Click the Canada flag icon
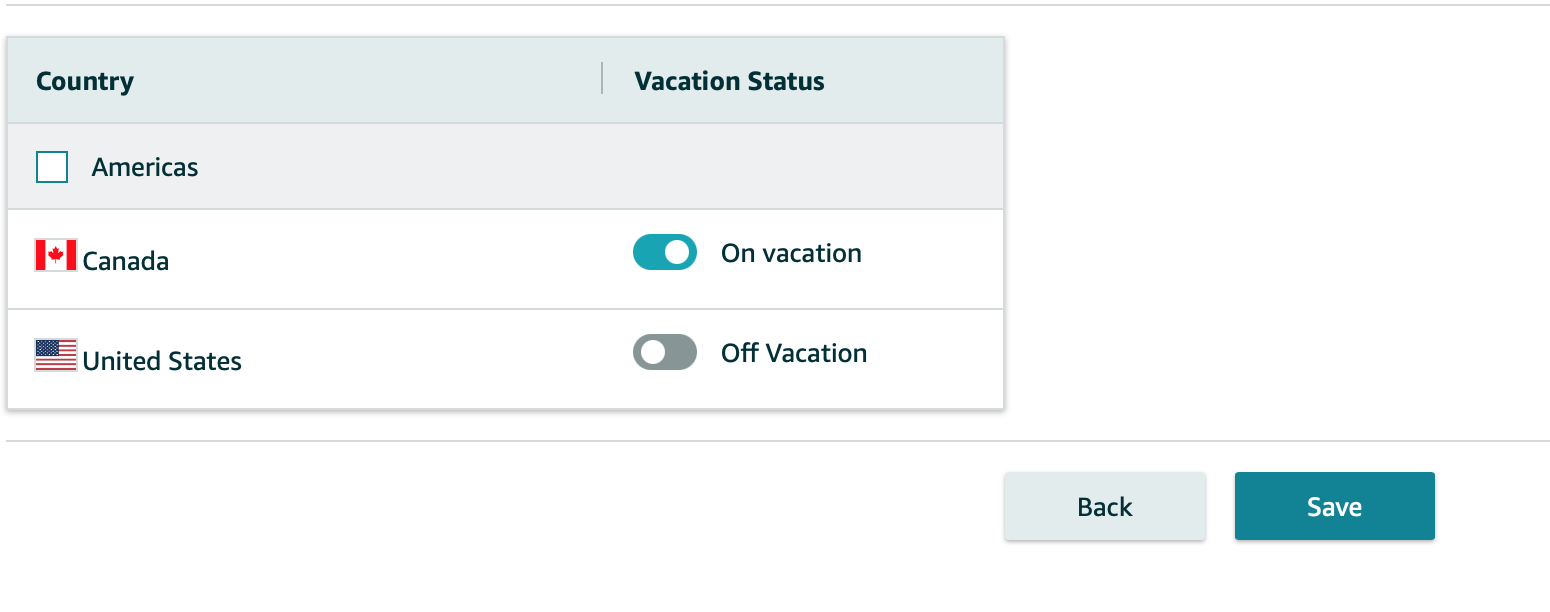The image size is (1550, 612). tap(56, 255)
